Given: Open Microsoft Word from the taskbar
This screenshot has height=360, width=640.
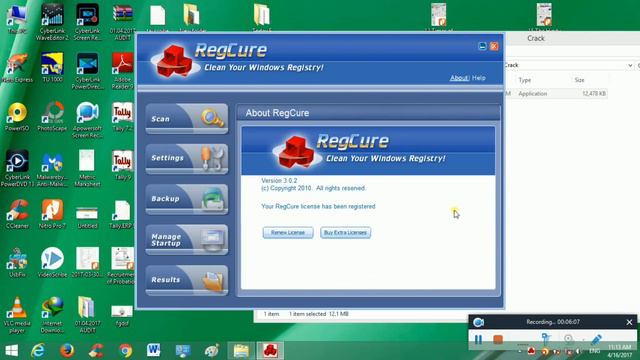Looking at the screenshot, I should (x=153, y=350).
